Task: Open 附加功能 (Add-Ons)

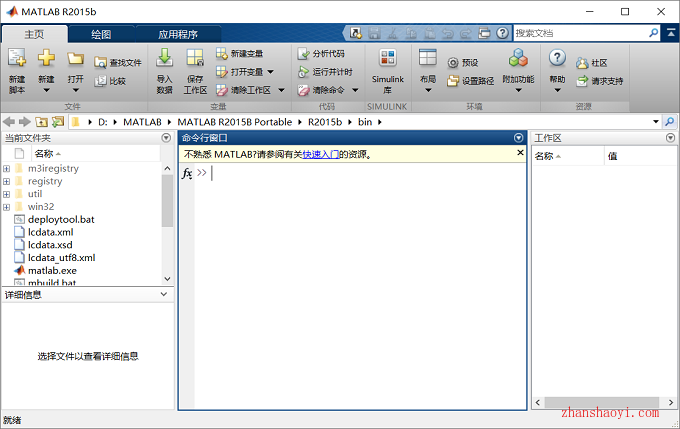Action: click(518, 71)
